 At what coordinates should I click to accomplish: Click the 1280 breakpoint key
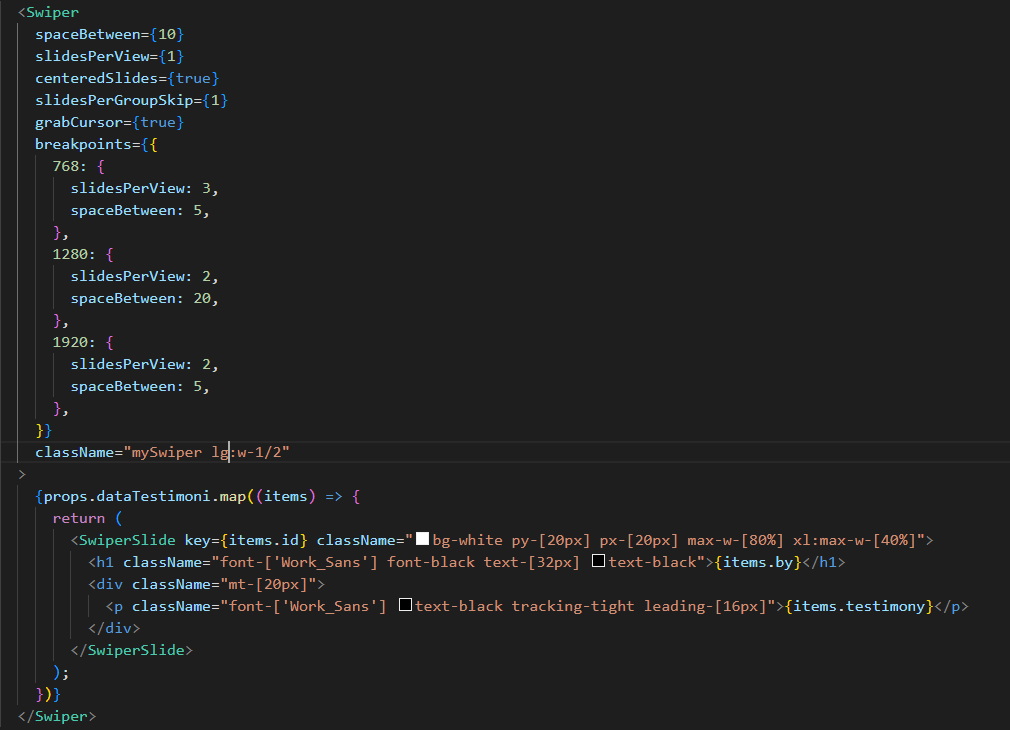(70, 254)
